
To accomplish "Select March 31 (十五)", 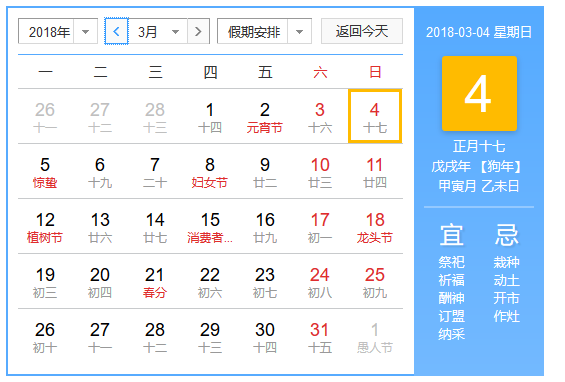I will [320, 337].
